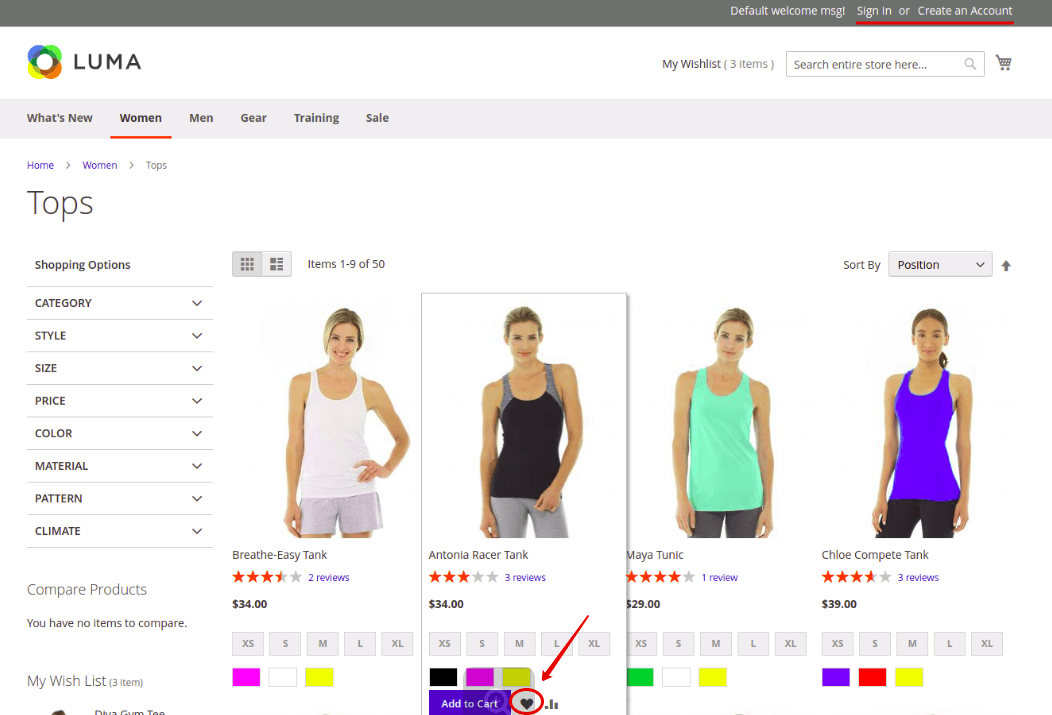Open the shopping cart icon

tap(1004, 62)
